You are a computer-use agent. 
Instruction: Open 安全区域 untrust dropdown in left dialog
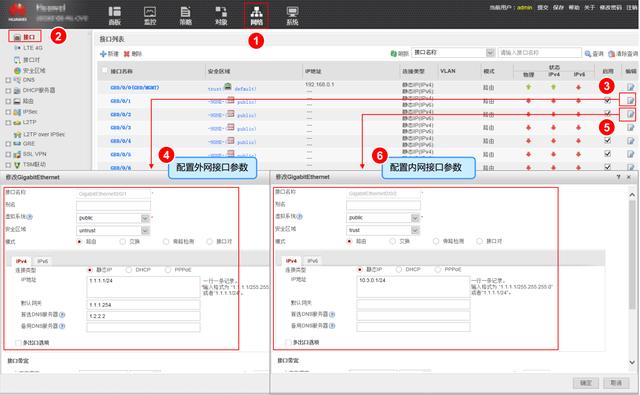[x=145, y=231]
